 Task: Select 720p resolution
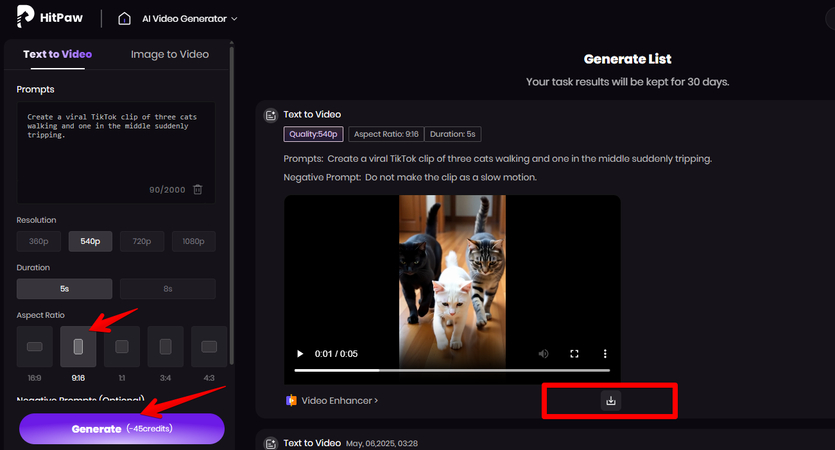[x=142, y=241]
